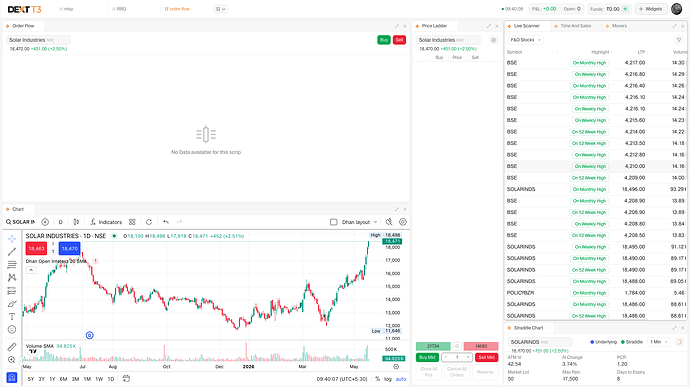Open the Widgets button

tap(651, 9)
